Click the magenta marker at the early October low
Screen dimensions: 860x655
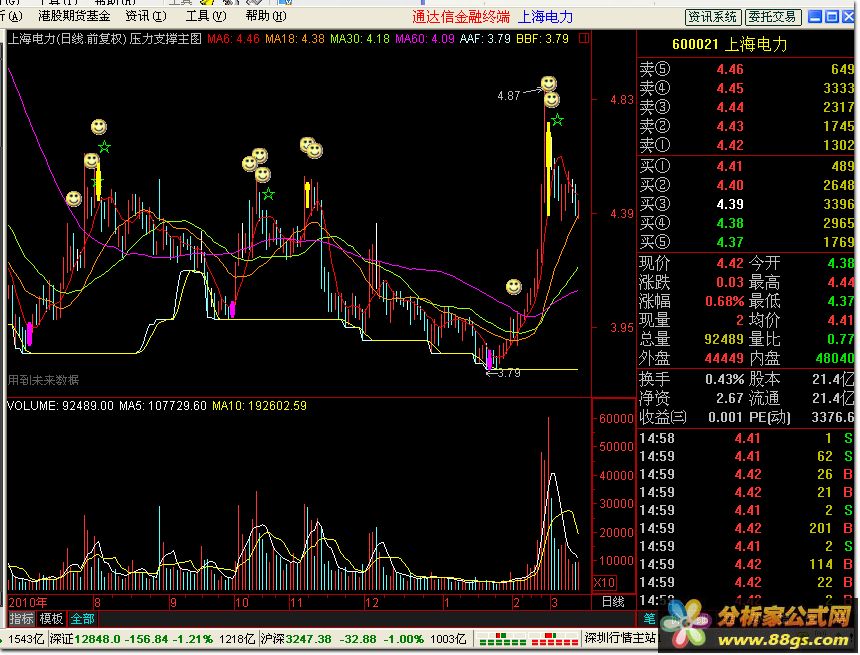point(233,309)
